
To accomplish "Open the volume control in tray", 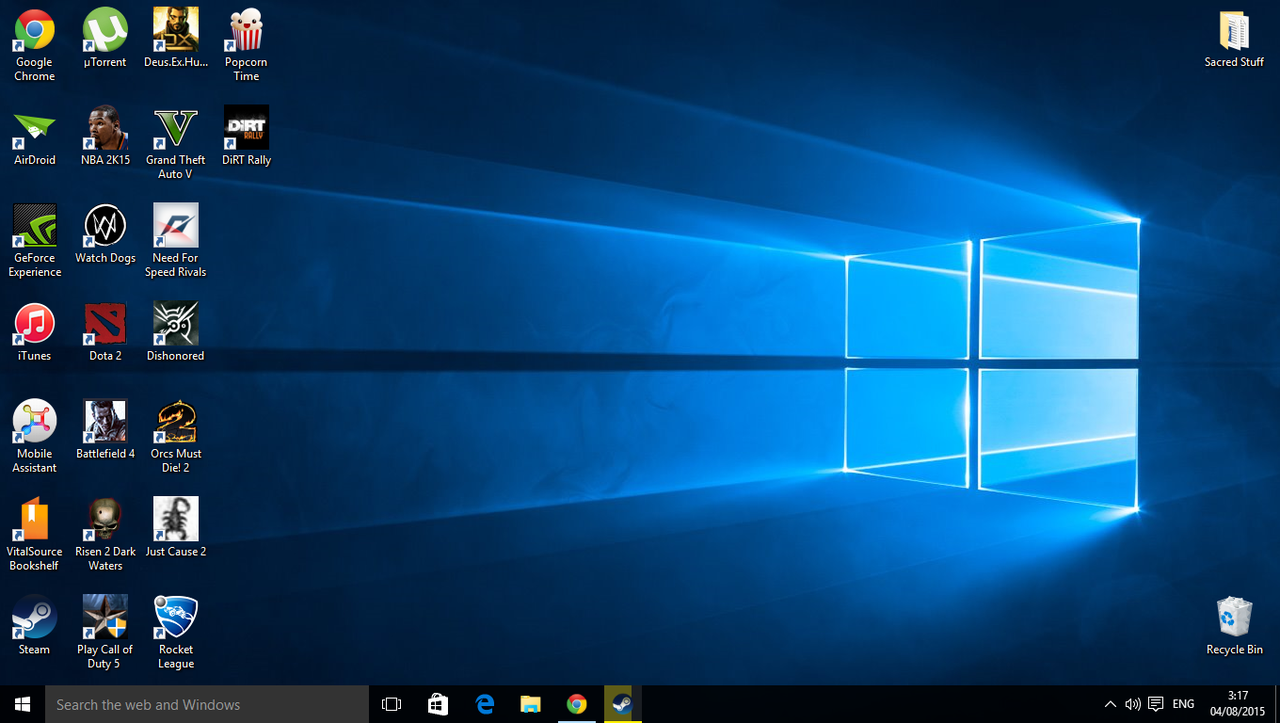I will [x=1133, y=704].
